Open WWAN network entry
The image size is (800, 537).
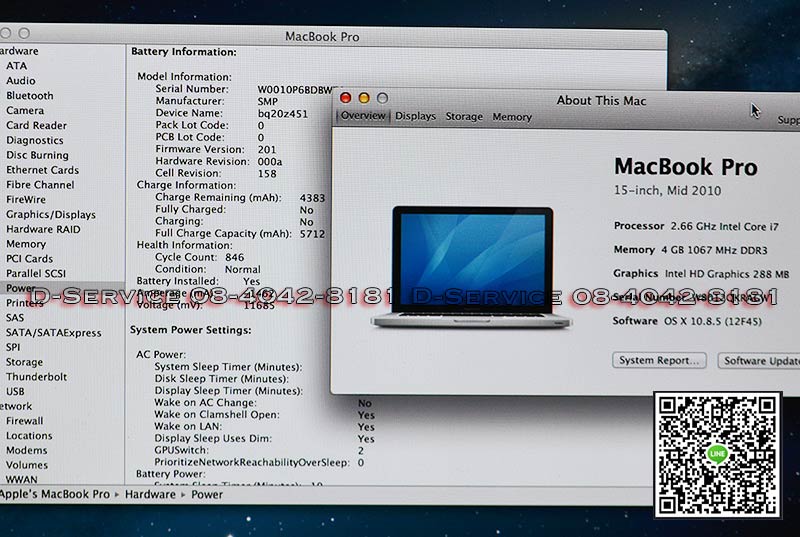[21, 479]
